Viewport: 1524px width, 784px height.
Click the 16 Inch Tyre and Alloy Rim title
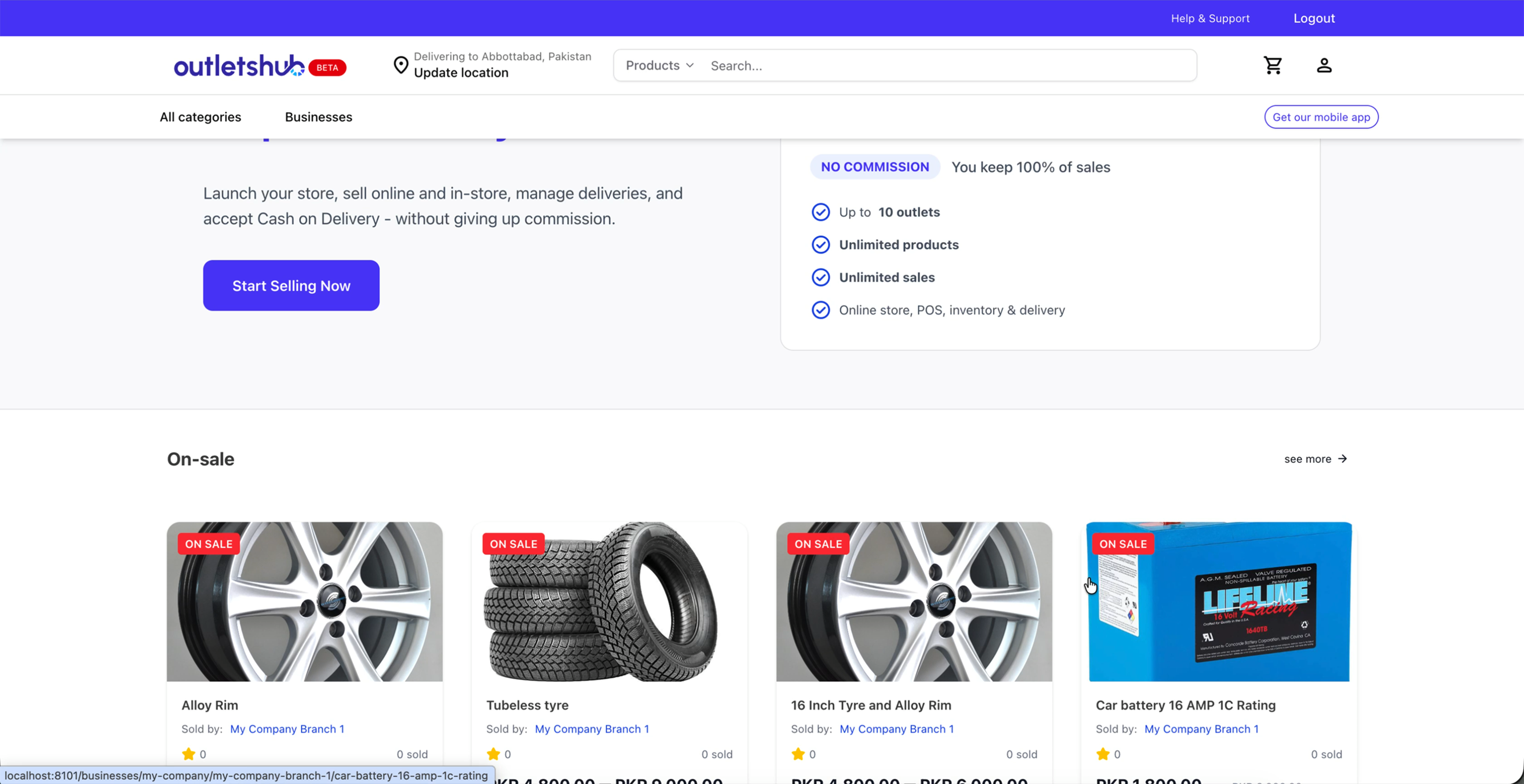[871, 706]
